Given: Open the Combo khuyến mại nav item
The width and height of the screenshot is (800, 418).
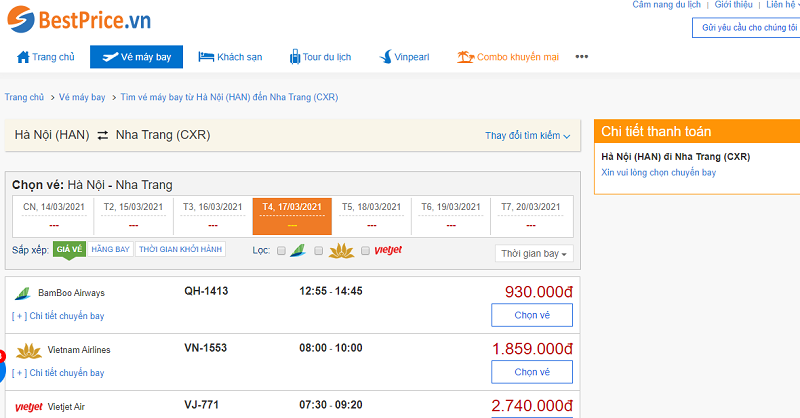Looking at the screenshot, I should 508,57.
